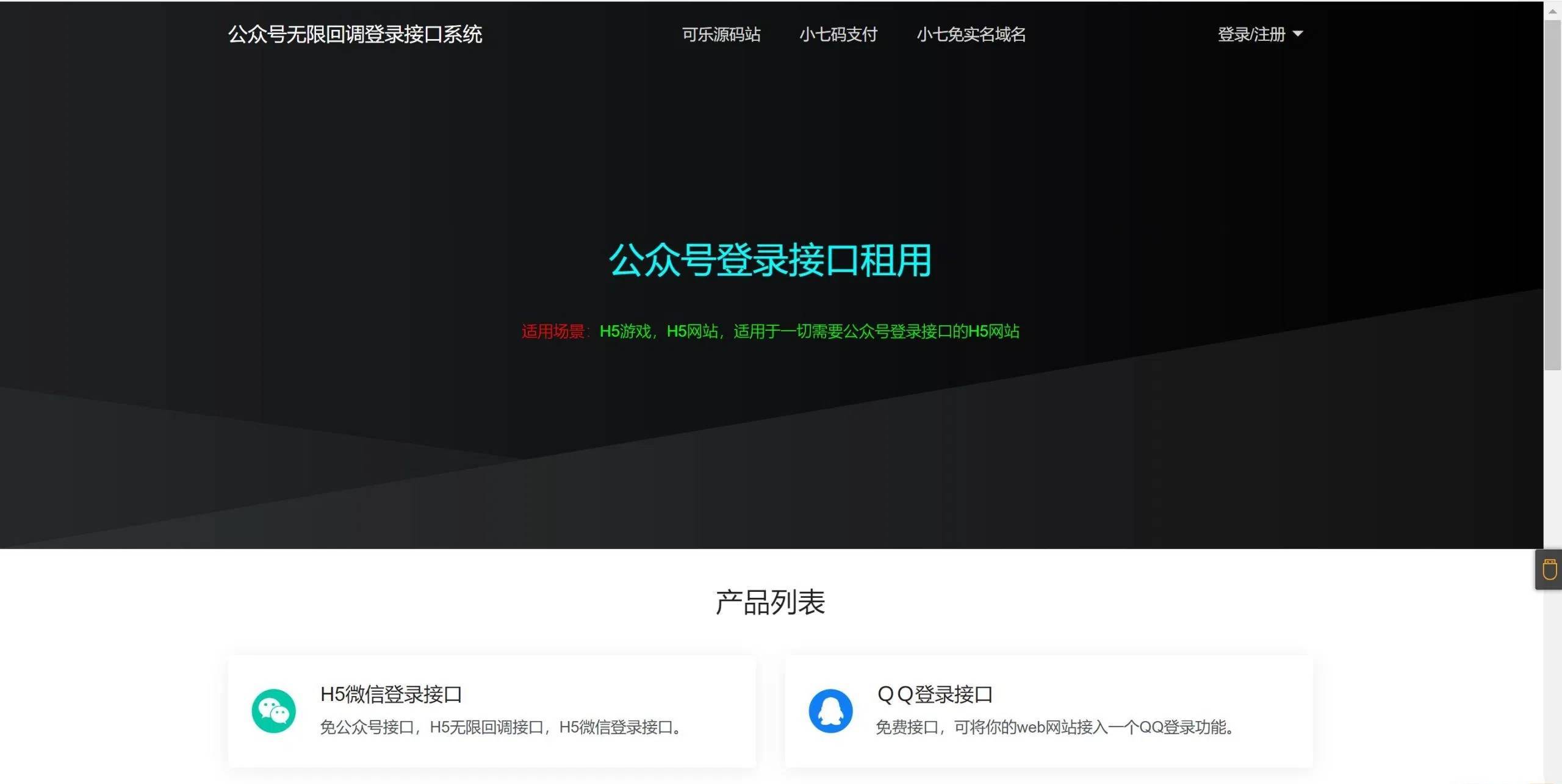Click the green WeChat icon
This screenshot has width=1562, height=784.
coord(273,711)
